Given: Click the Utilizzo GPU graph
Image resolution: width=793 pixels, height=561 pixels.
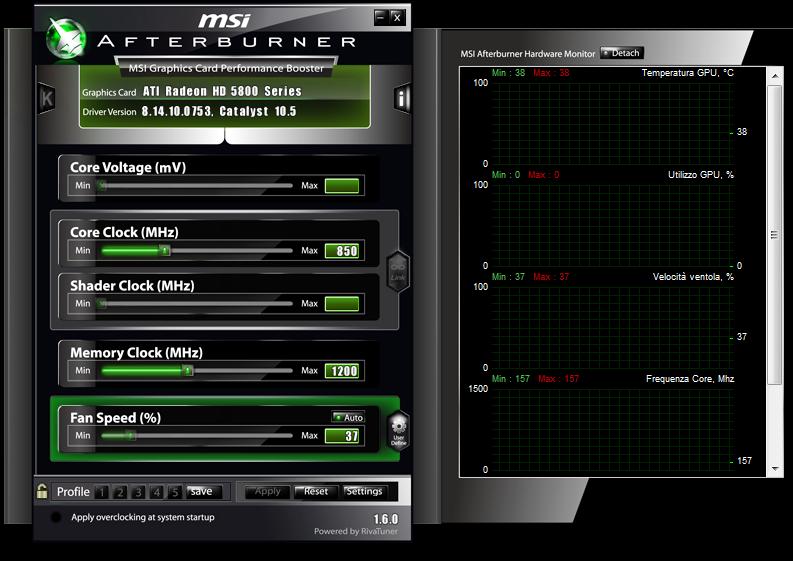Looking at the screenshot, I should coord(612,225).
